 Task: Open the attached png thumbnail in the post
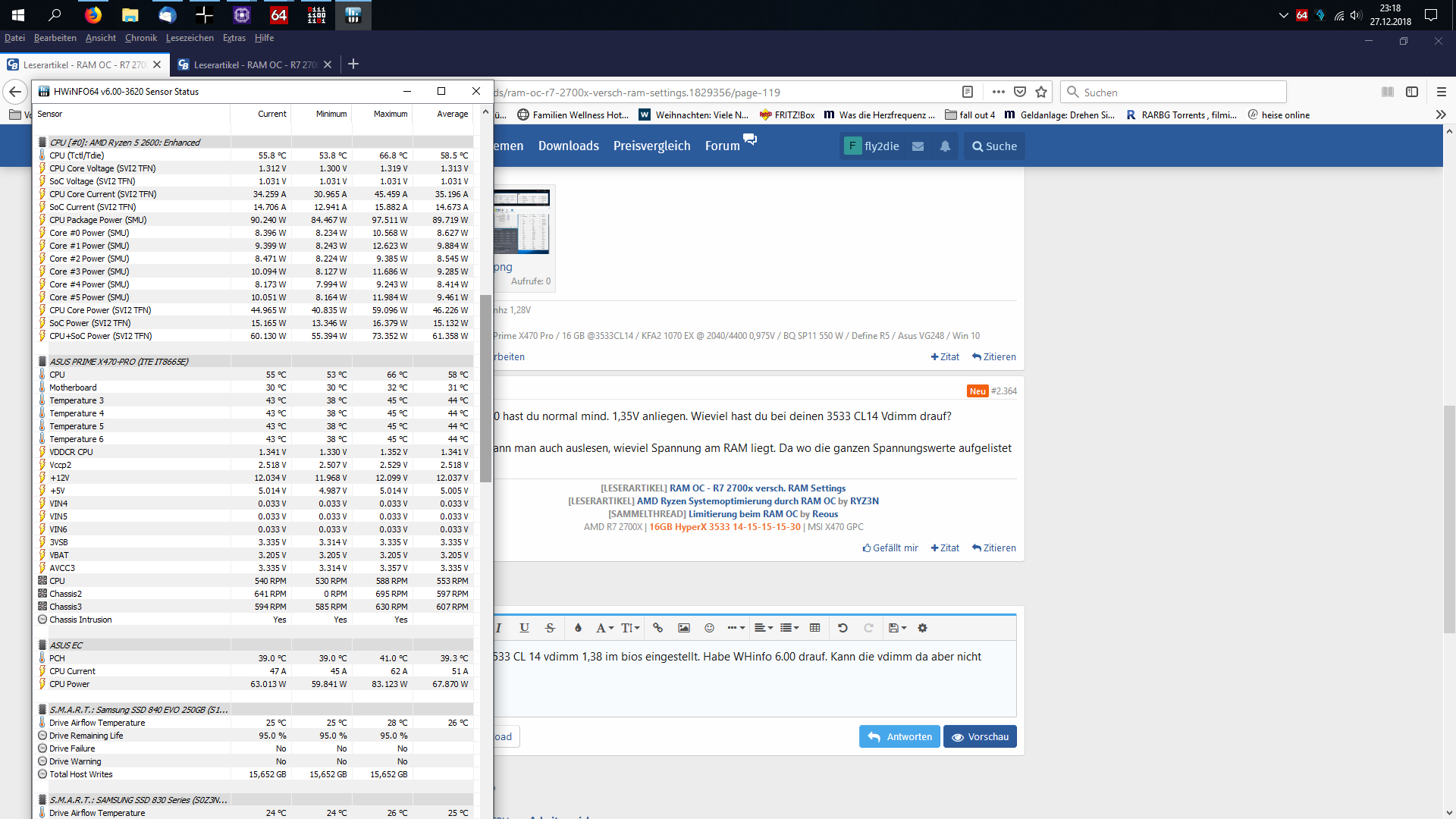521,221
